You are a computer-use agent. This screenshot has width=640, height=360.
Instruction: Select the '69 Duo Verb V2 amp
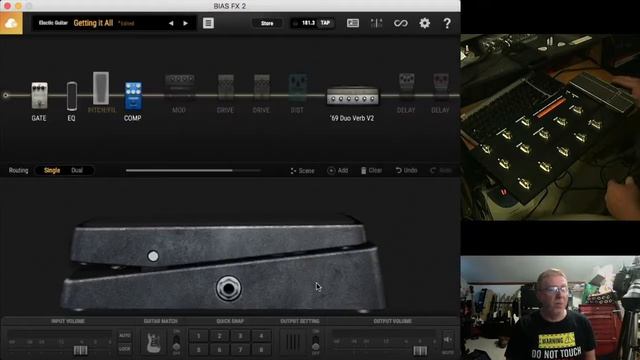352,96
